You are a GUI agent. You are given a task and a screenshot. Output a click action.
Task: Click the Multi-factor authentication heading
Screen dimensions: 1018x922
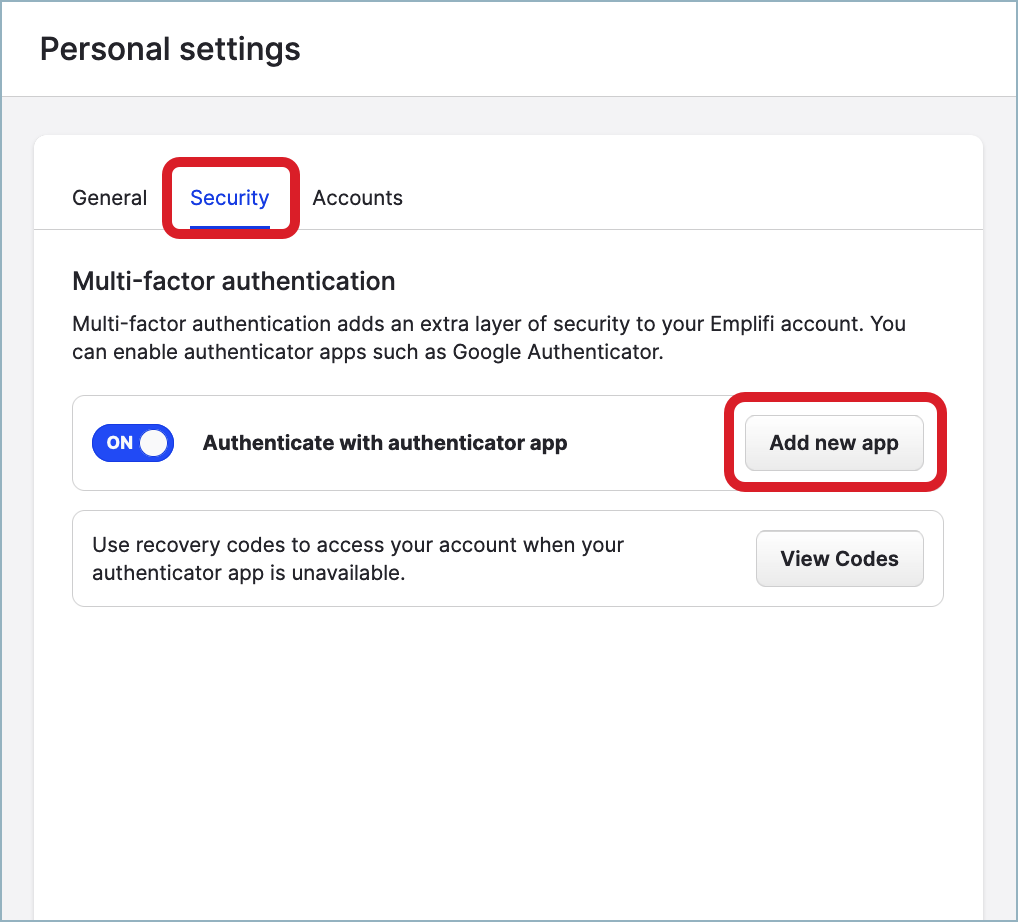[x=234, y=281]
